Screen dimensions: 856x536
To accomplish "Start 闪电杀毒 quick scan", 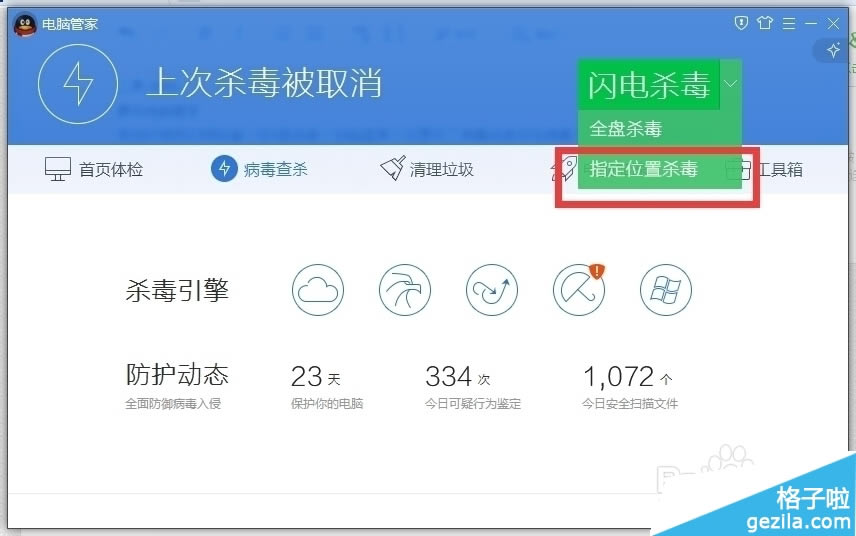I will click(648, 85).
